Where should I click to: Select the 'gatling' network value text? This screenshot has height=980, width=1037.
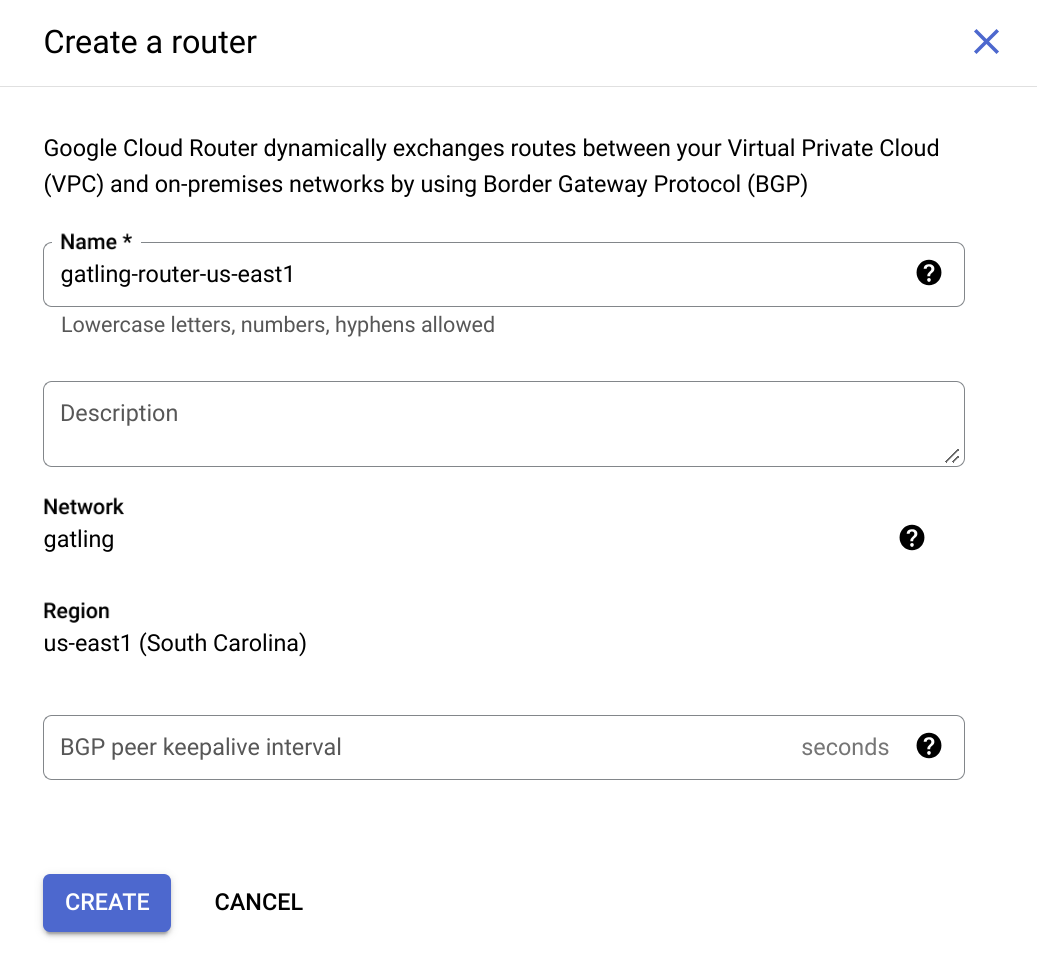pyautogui.click(x=79, y=540)
